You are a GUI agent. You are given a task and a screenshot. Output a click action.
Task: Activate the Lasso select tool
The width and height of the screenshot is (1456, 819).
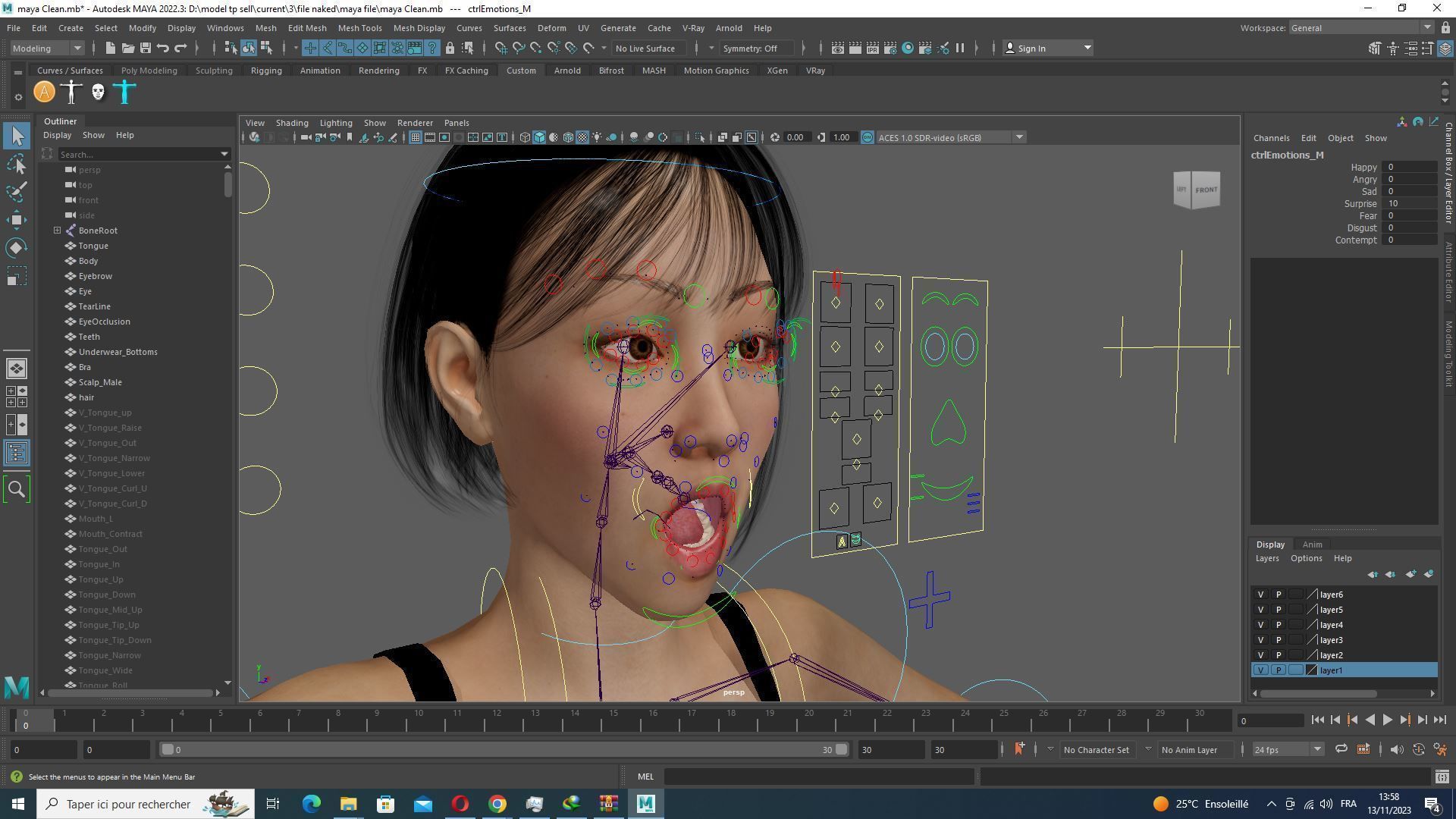pyautogui.click(x=17, y=164)
